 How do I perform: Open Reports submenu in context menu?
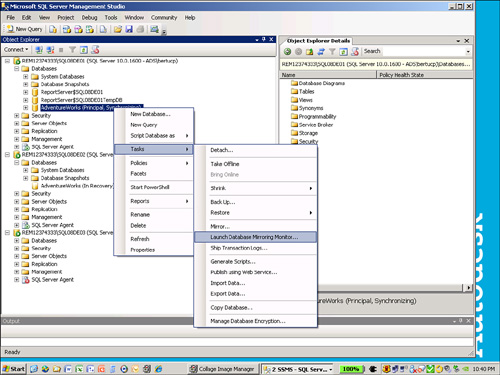(154, 201)
